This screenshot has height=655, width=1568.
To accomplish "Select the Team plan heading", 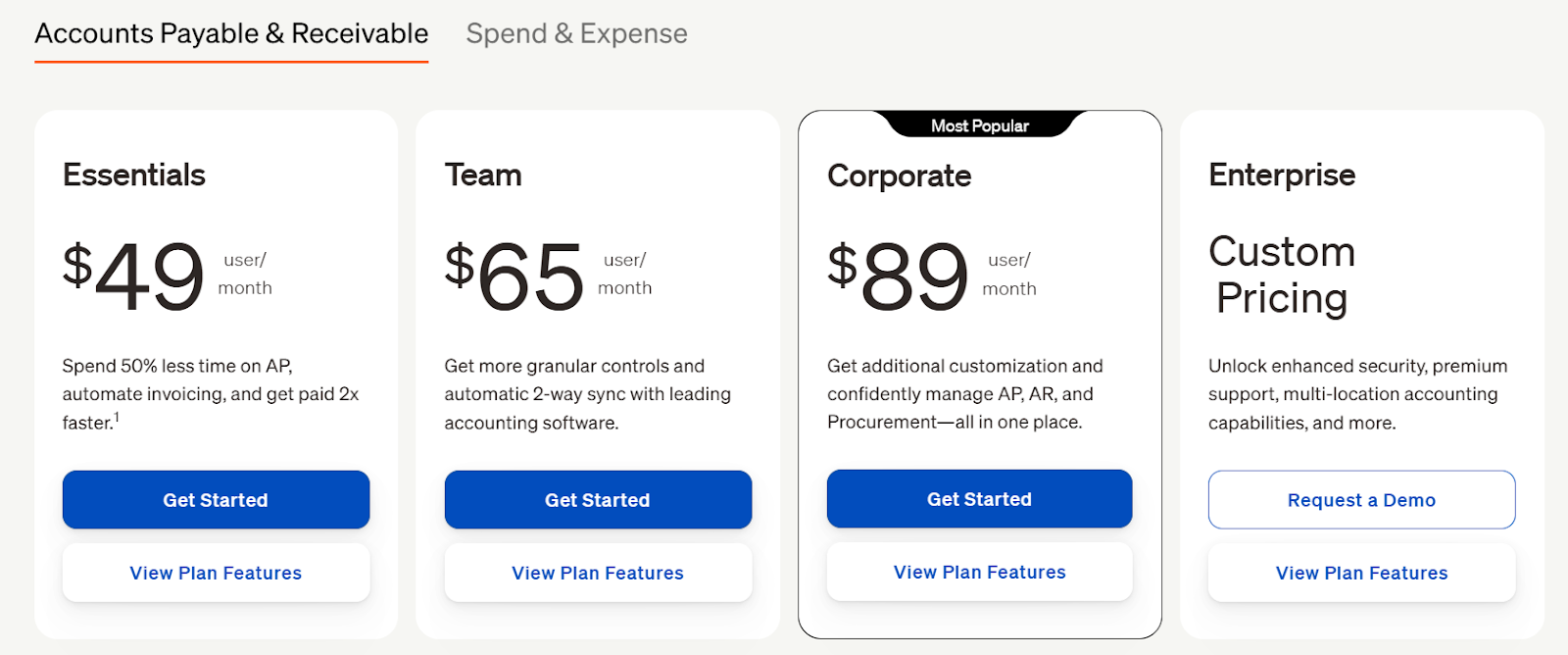I will [483, 176].
